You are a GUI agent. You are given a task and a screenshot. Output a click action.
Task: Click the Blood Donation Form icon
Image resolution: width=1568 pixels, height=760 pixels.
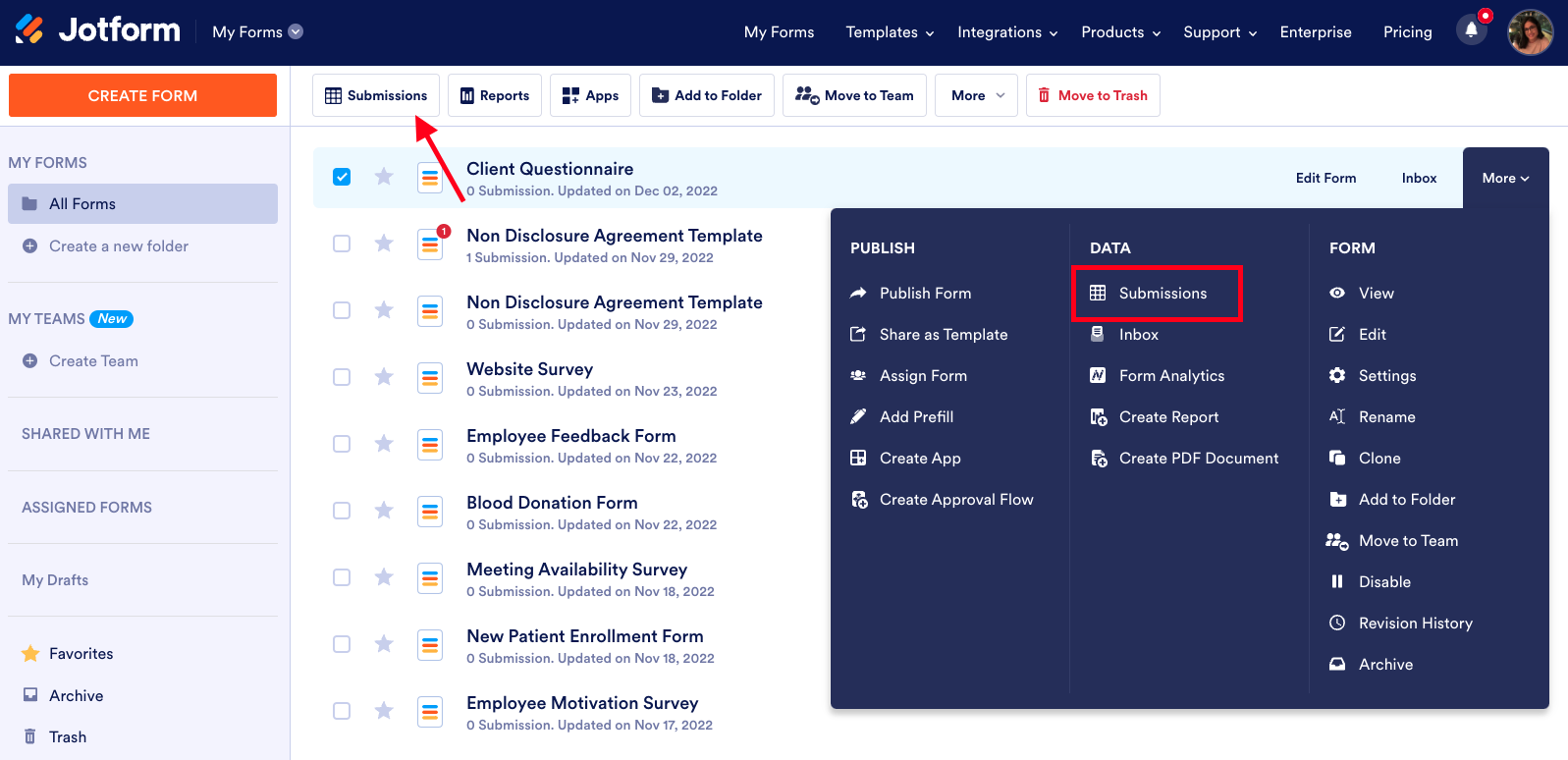pos(430,512)
